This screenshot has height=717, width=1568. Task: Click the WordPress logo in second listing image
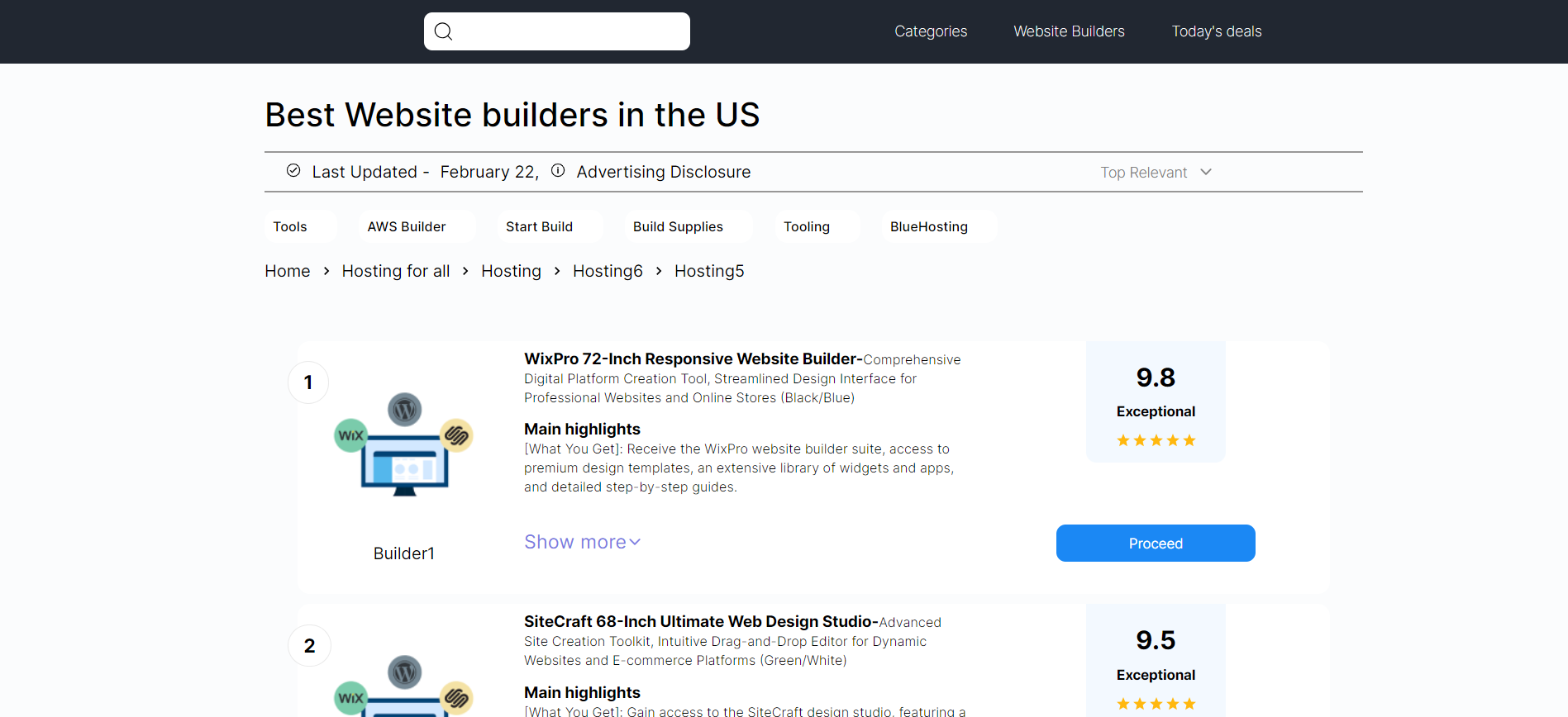point(405,672)
